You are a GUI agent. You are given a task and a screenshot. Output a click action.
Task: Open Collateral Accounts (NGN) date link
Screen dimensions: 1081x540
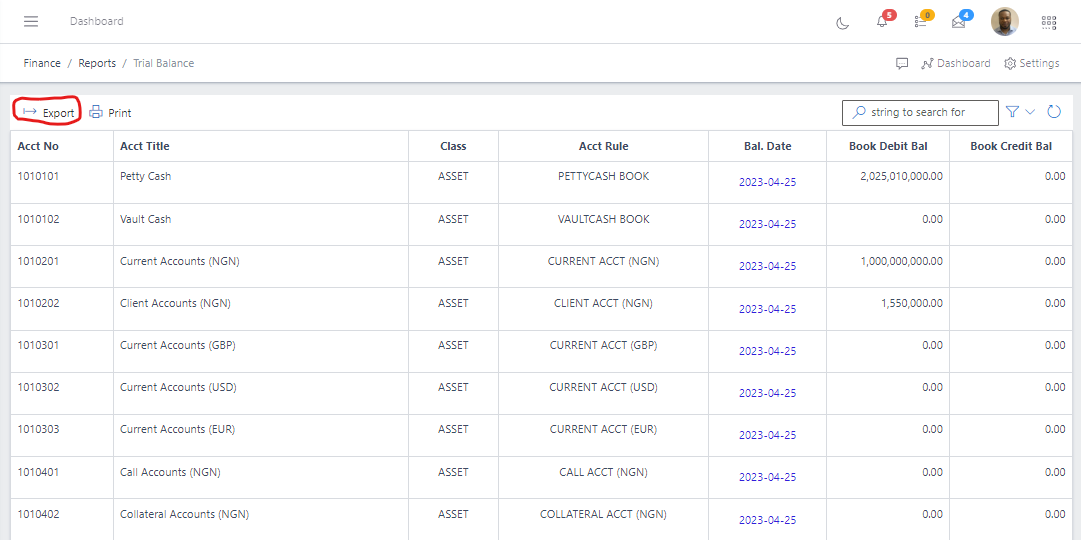767,520
